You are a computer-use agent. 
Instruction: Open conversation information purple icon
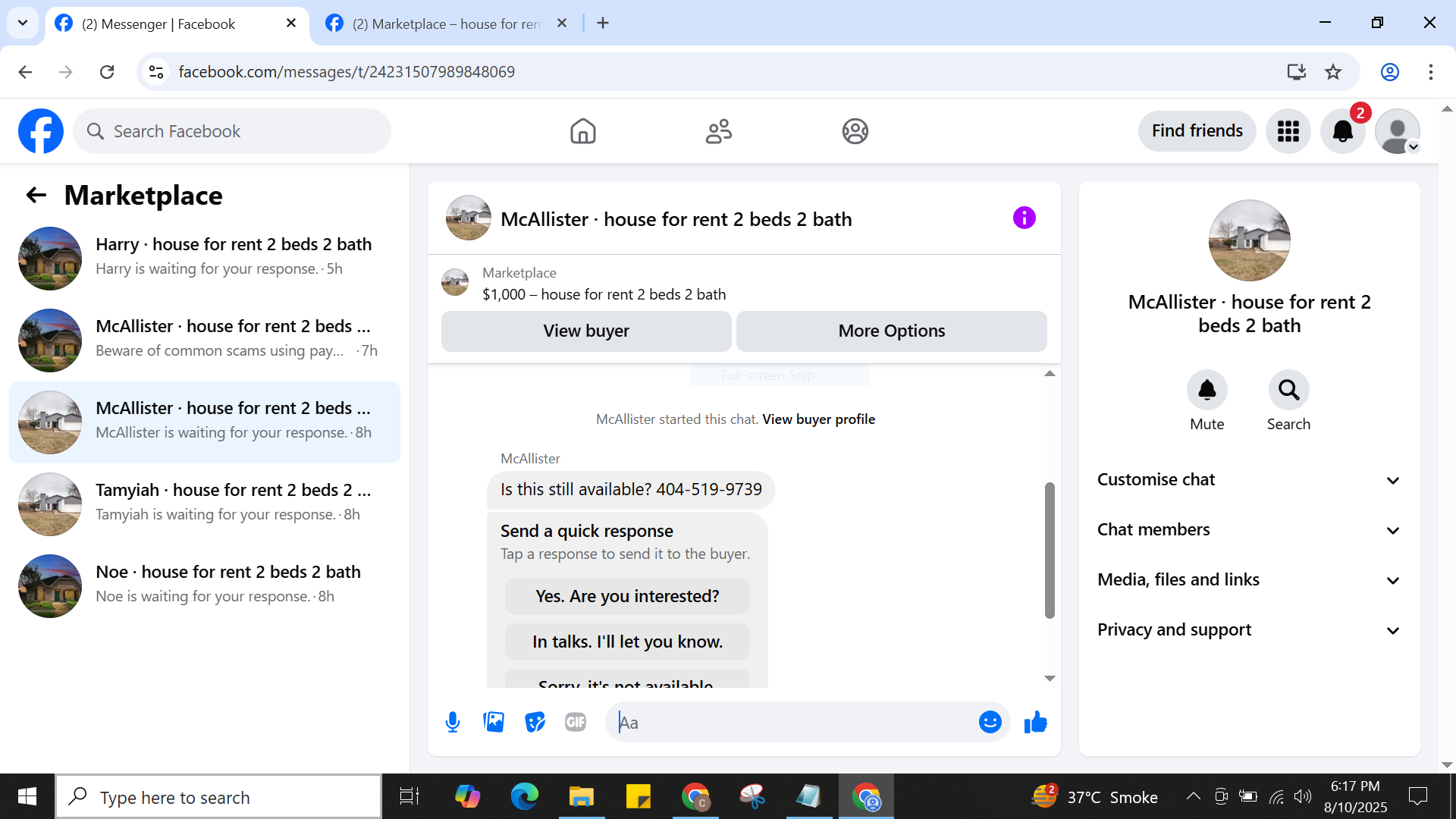(1024, 218)
